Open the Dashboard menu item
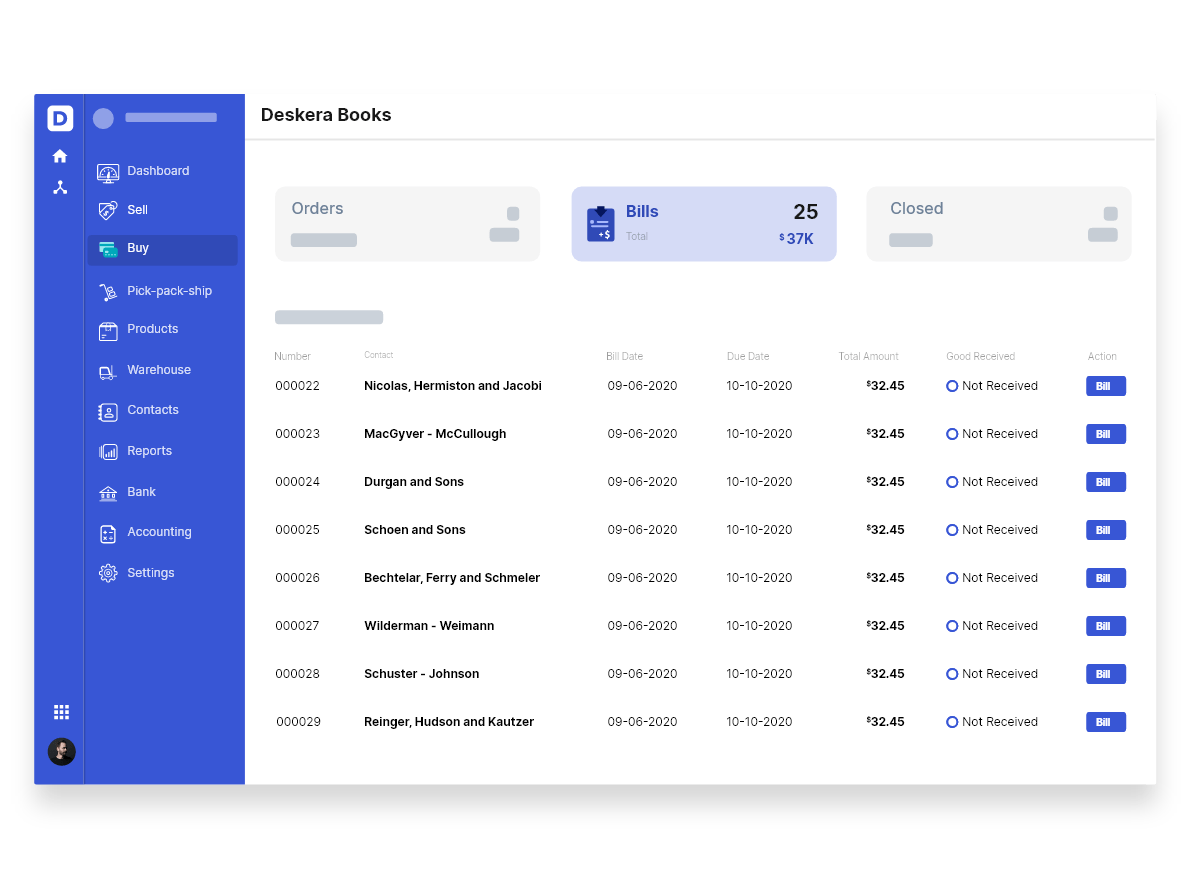 click(x=158, y=170)
